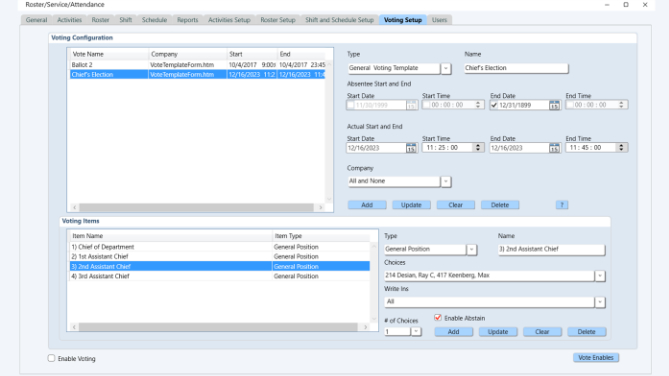
Task: Select the Ballot 2 vote row
Action: coord(198,65)
